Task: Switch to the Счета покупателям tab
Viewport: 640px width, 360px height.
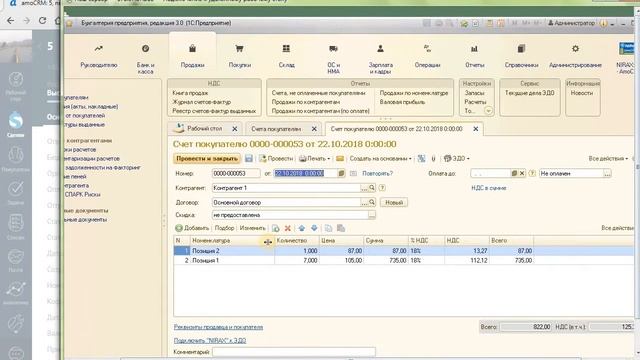Action: 276,129
